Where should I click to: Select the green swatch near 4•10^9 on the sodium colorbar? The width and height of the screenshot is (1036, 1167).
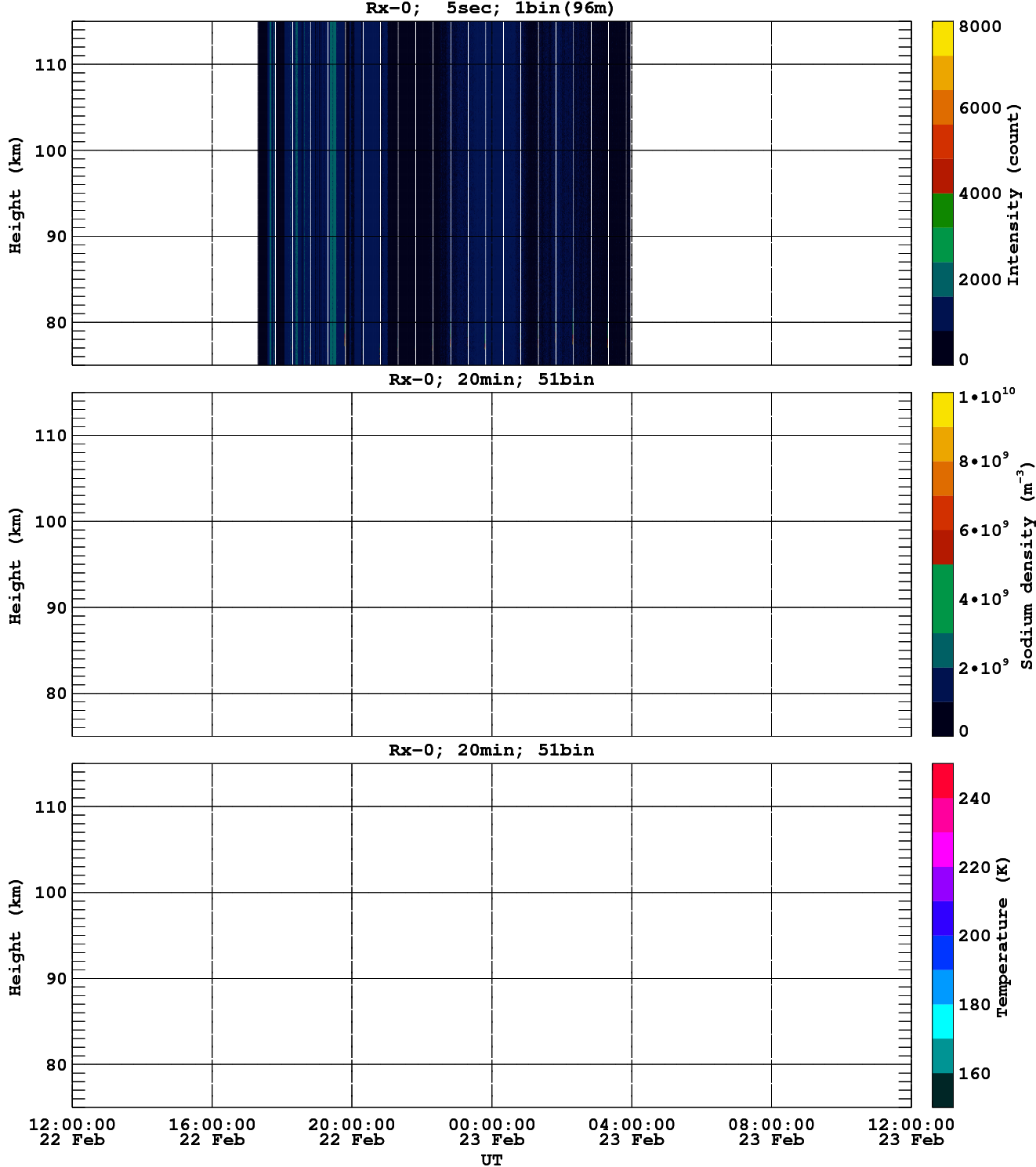click(x=942, y=599)
